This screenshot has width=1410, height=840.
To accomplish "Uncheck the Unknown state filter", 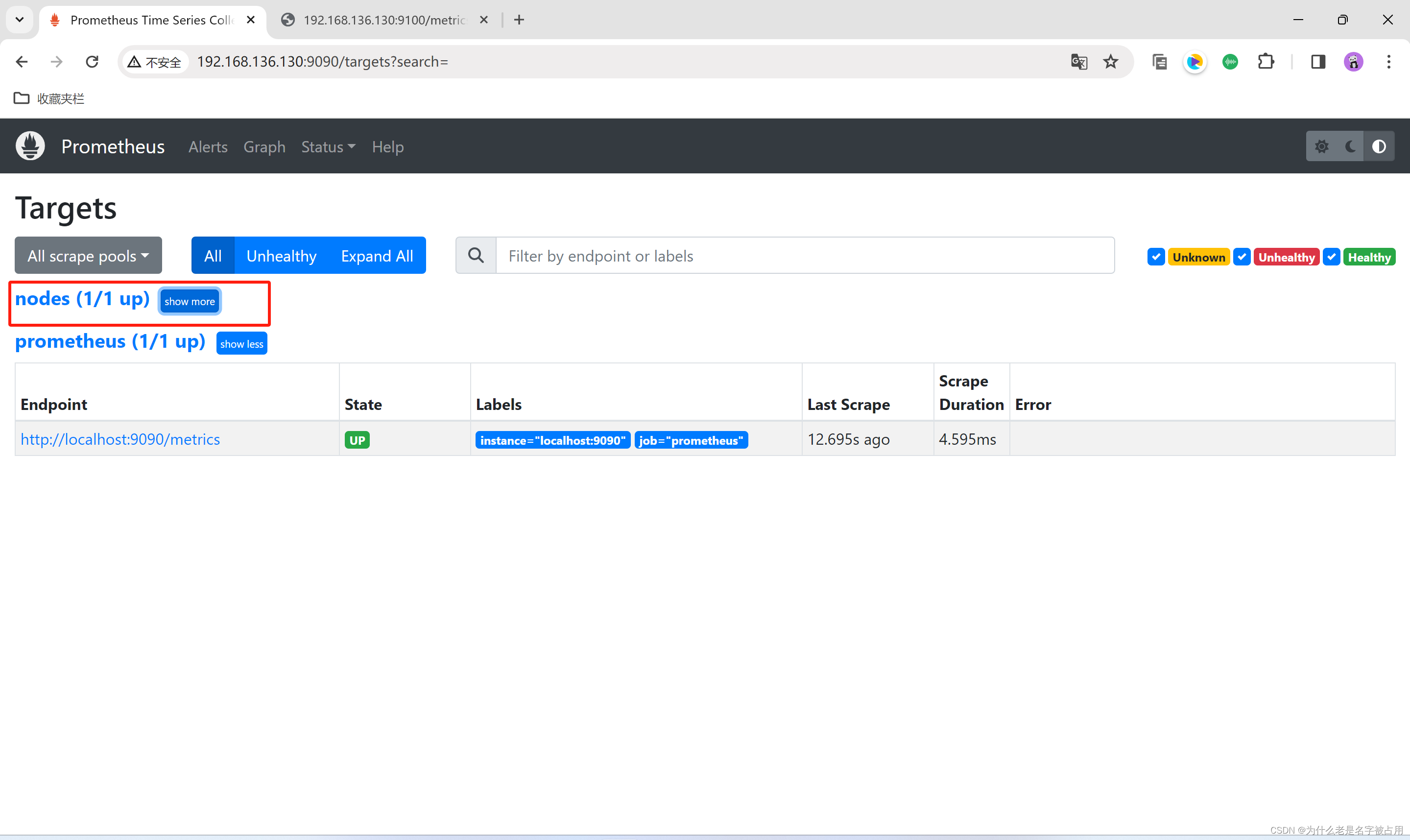I will pos(1156,257).
